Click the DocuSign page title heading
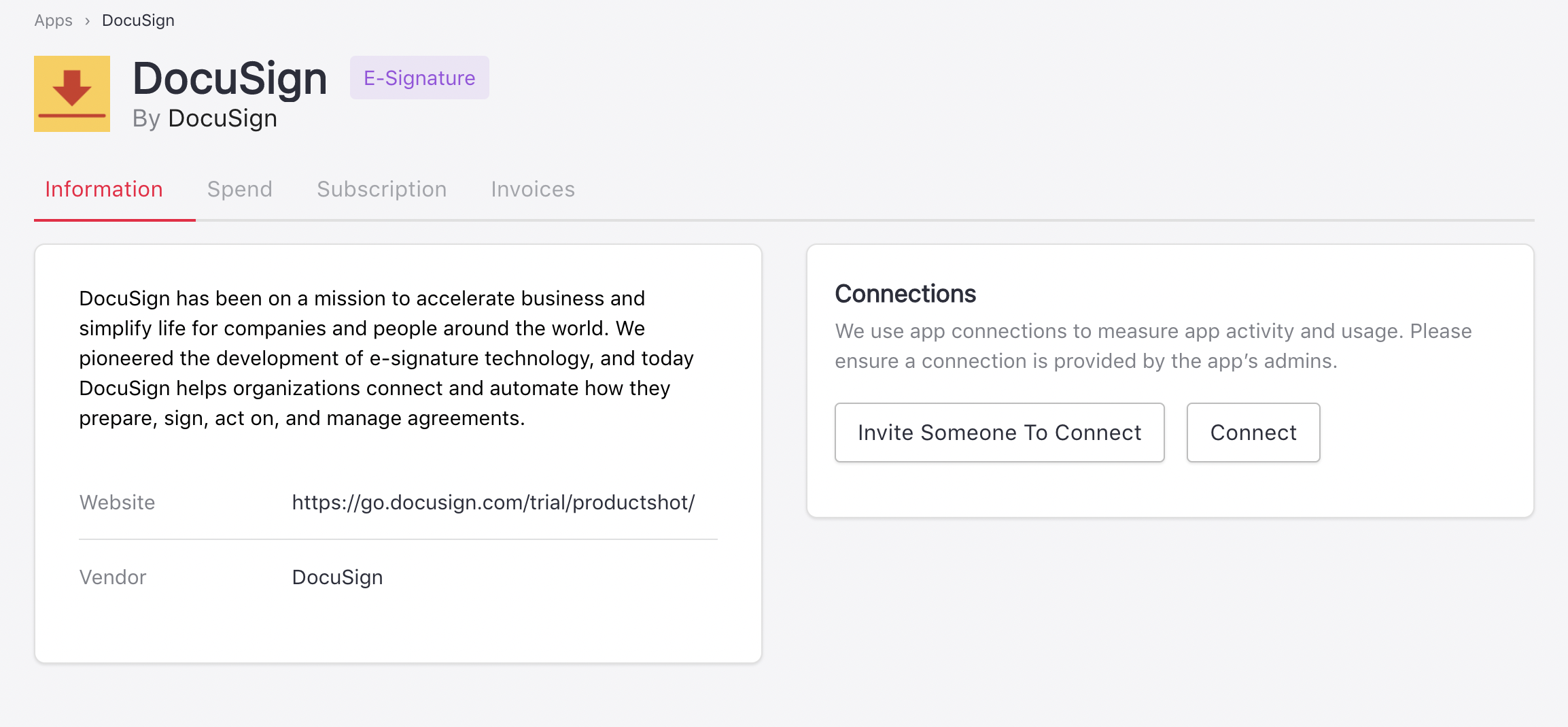1568x727 pixels. click(230, 78)
